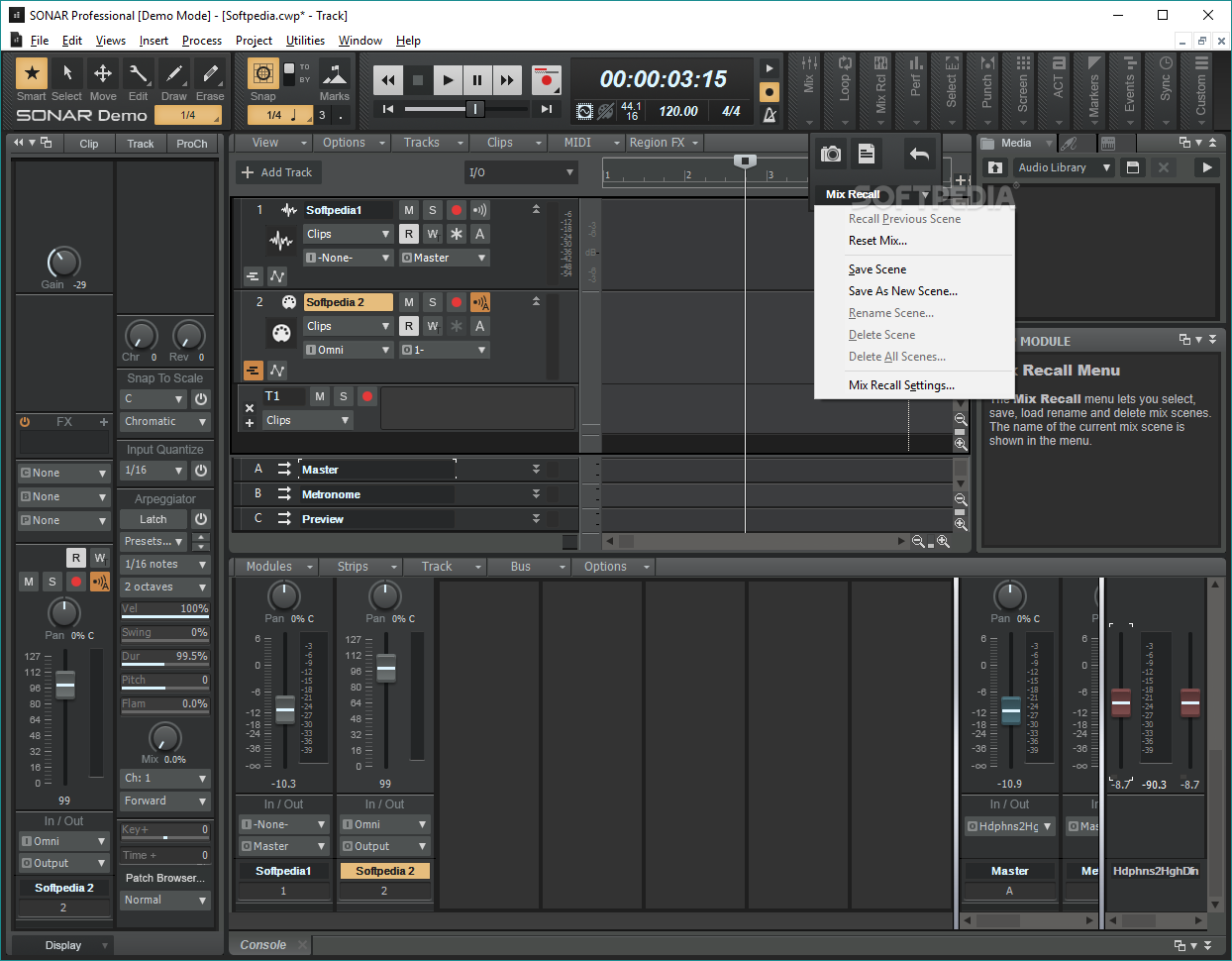The width and height of the screenshot is (1232, 961).
Task: Arm the Softpedia1 track for recording
Action: pos(457,210)
